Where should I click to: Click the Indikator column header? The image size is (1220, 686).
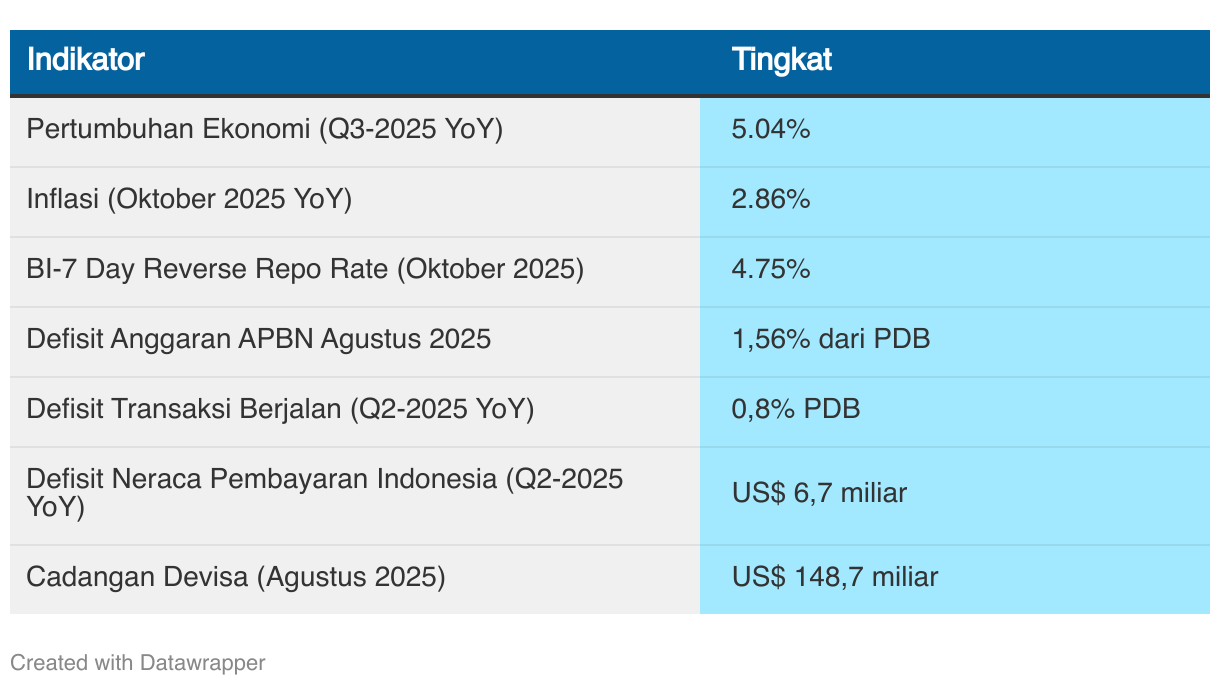point(86,59)
